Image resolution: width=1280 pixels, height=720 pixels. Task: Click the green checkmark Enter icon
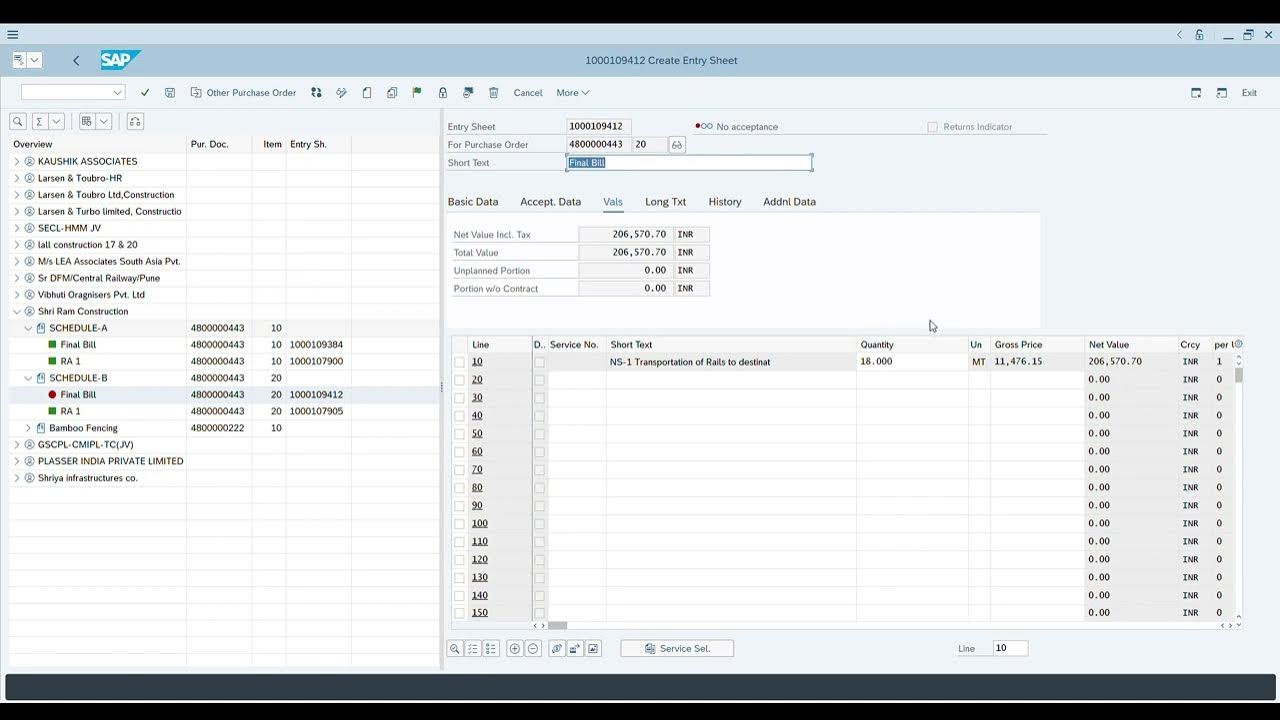tap(145, 92)
